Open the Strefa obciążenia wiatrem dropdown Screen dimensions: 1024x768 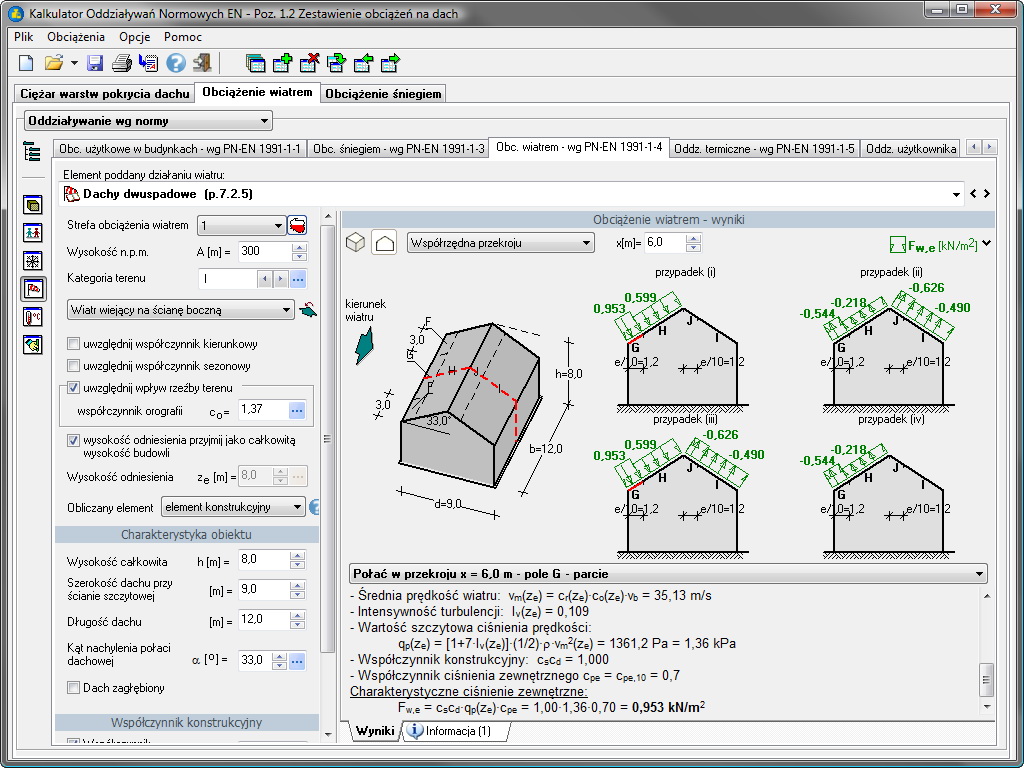[x=242, y=225]
